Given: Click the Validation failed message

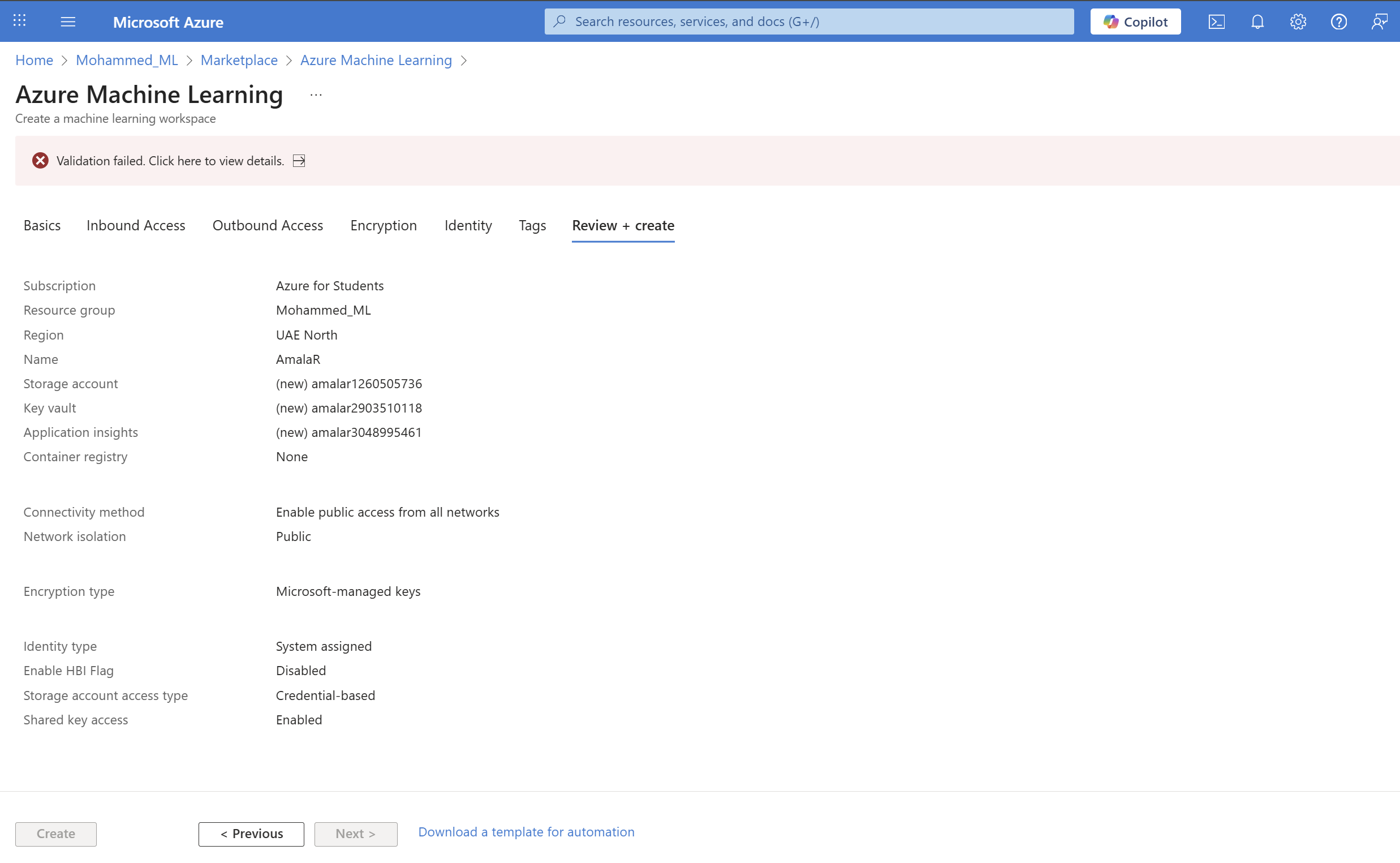Looking at the screenshot, I should (x=170, y=161).
